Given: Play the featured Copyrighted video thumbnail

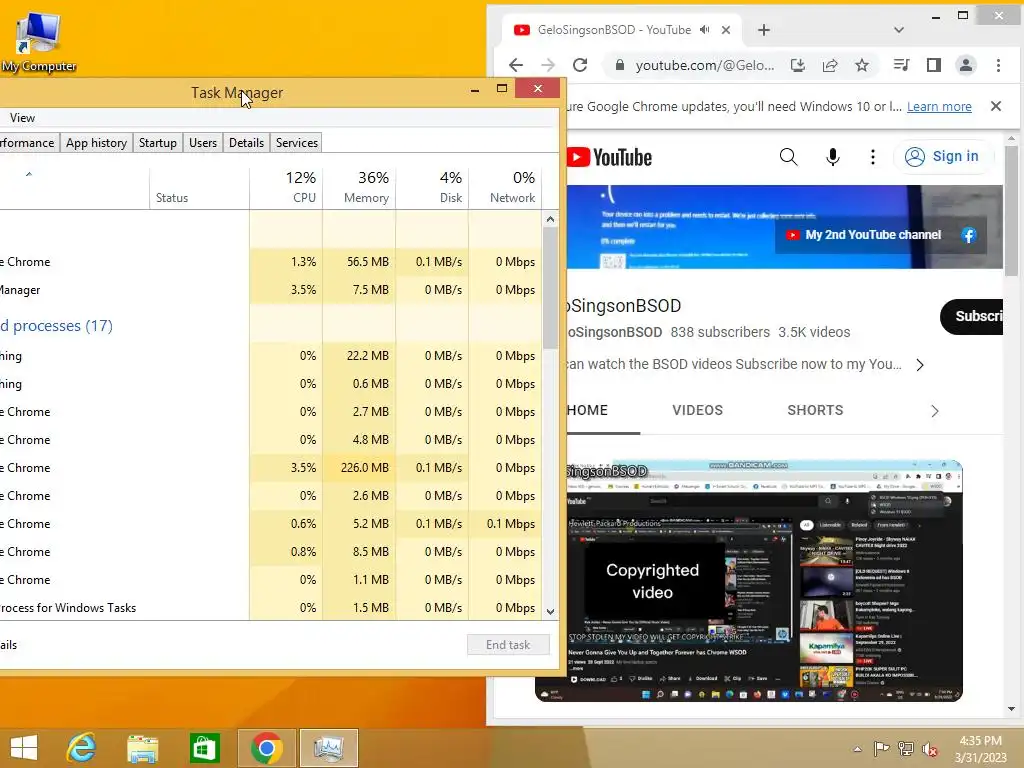Looking at the screenshot, I should (748, 581).
